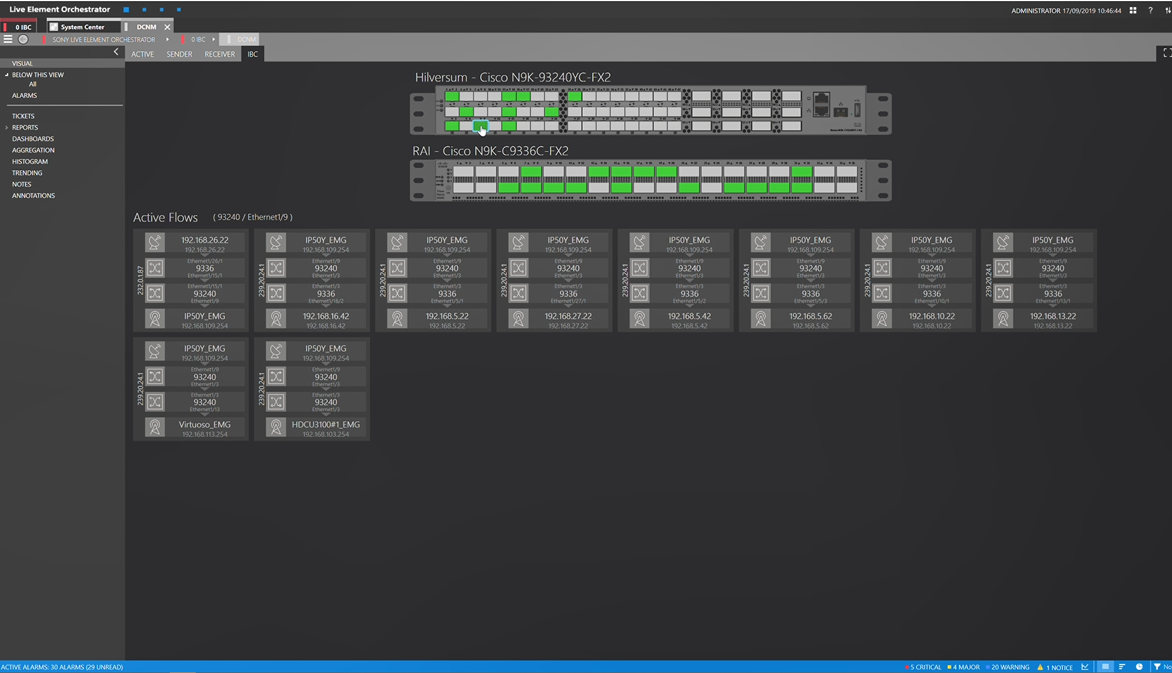Select the 192.168.16.42 receiver label
Screen dimensions: 1172x673
326,316
